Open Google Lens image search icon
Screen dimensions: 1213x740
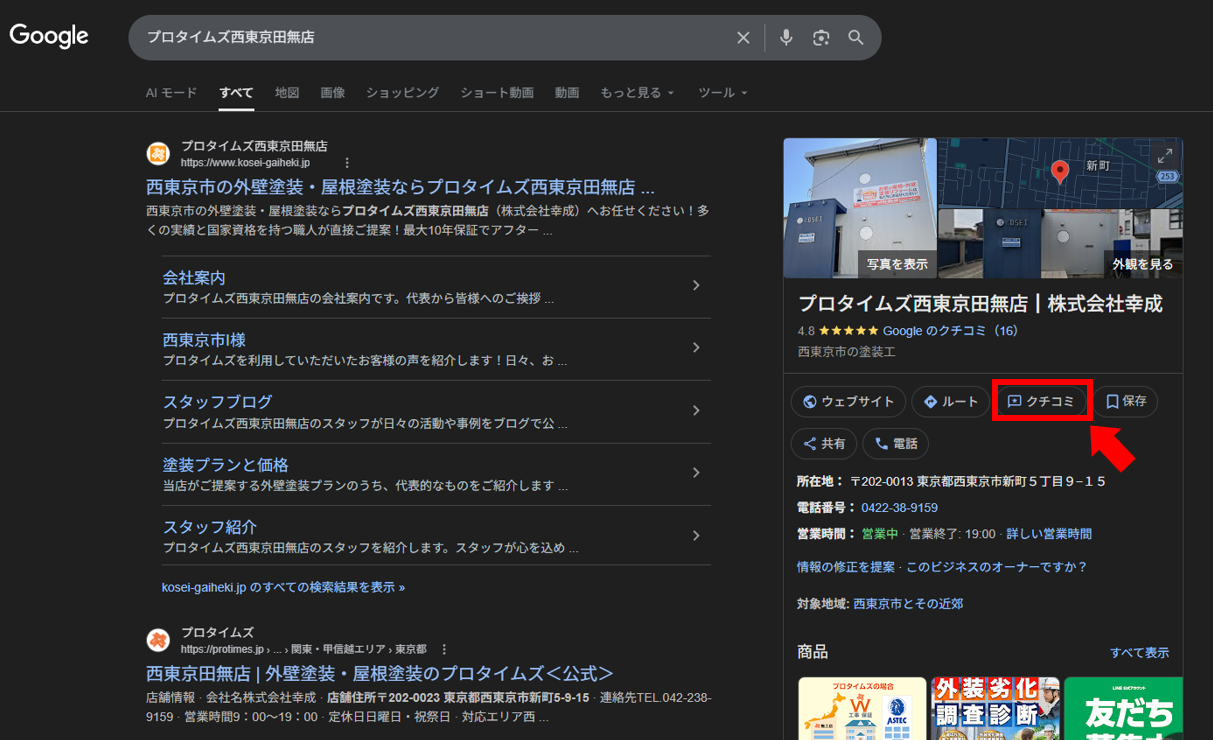(x=821, y=37)
